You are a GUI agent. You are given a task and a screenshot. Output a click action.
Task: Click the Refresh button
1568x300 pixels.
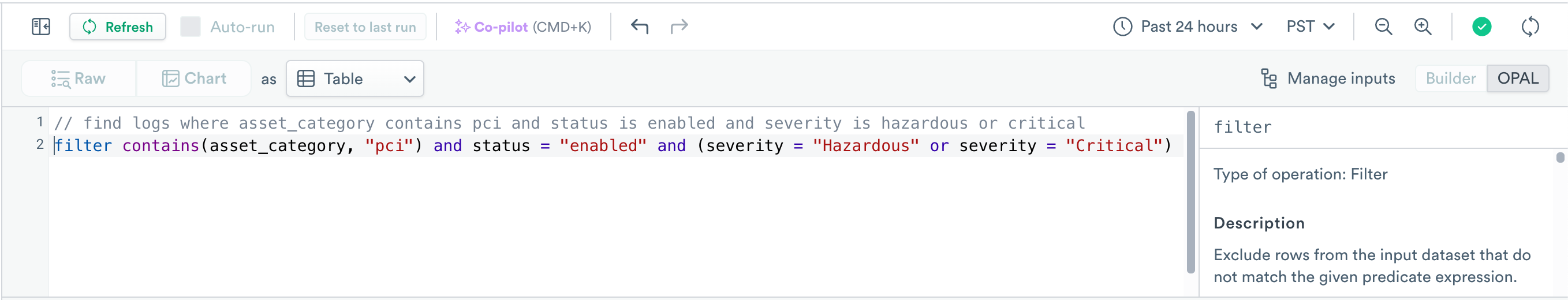pyautogui.click(x=117, y=27)
